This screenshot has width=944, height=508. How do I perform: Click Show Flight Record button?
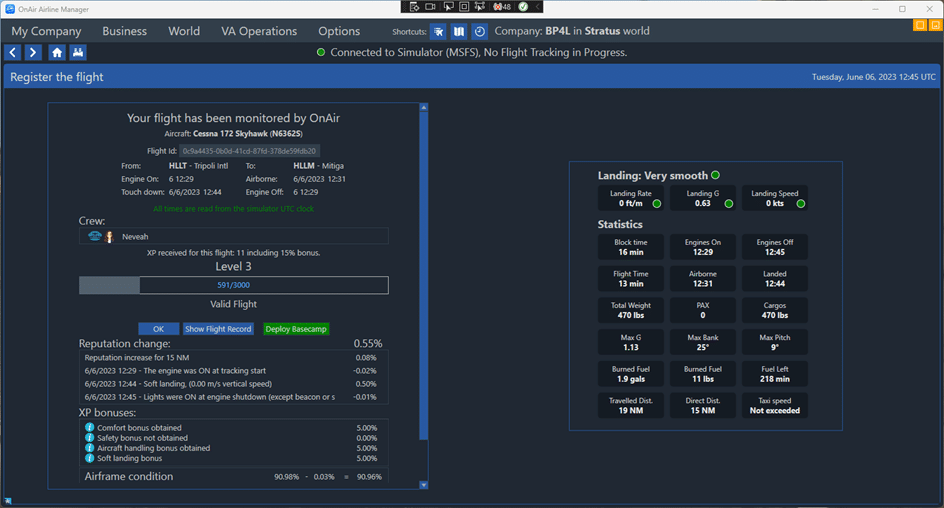pos(218,329)
